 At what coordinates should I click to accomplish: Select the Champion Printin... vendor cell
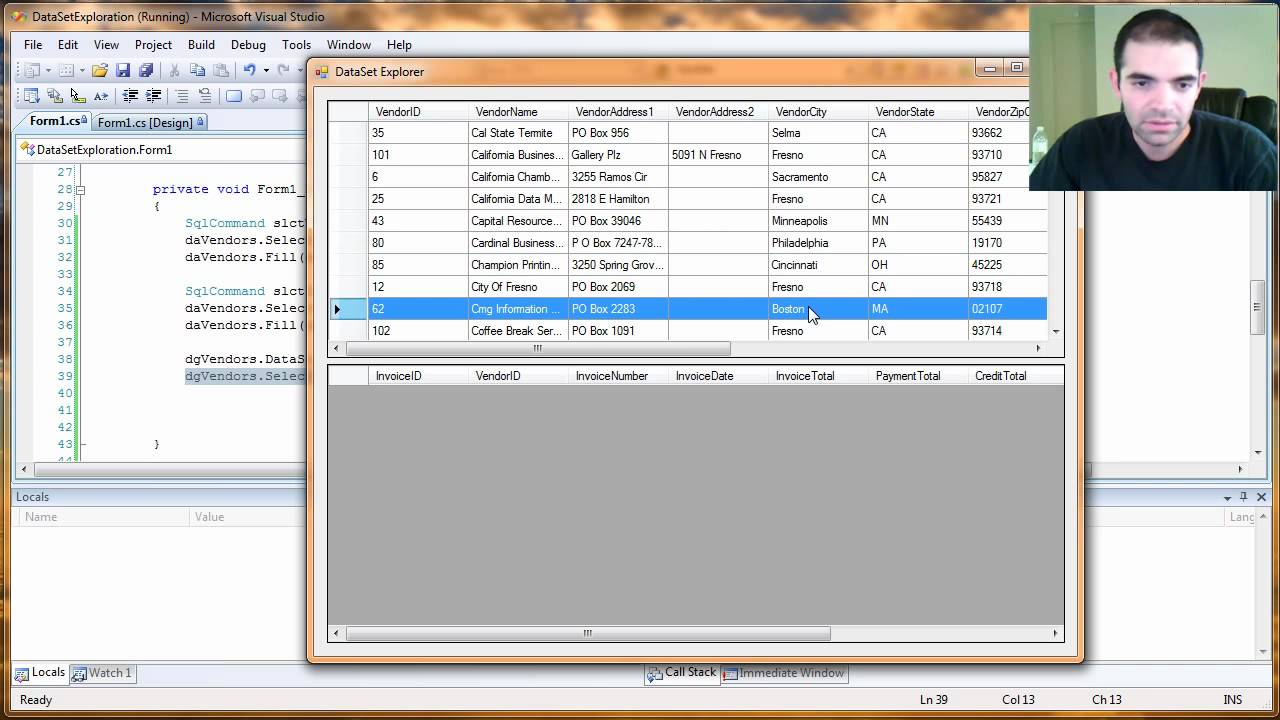click(x=518, y=265)
